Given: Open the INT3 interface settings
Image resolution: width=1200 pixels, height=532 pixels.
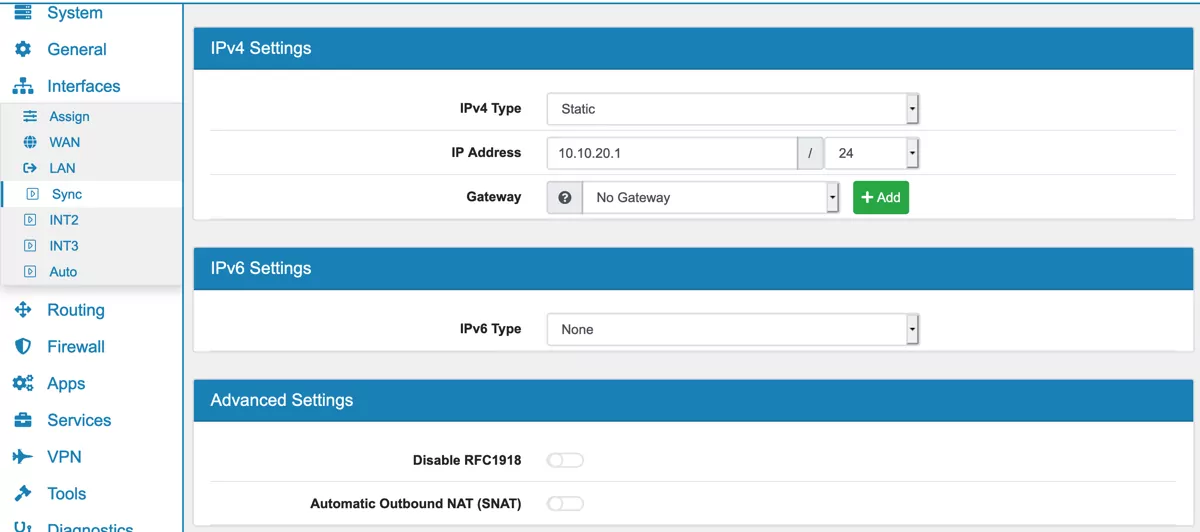Looking at the screenshot, I should coord(64,246).
